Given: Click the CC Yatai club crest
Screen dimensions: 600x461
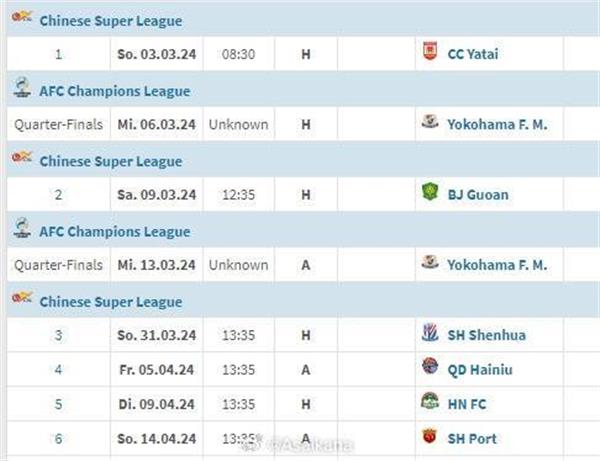Looking at the screenshot, I should point(430,54).
